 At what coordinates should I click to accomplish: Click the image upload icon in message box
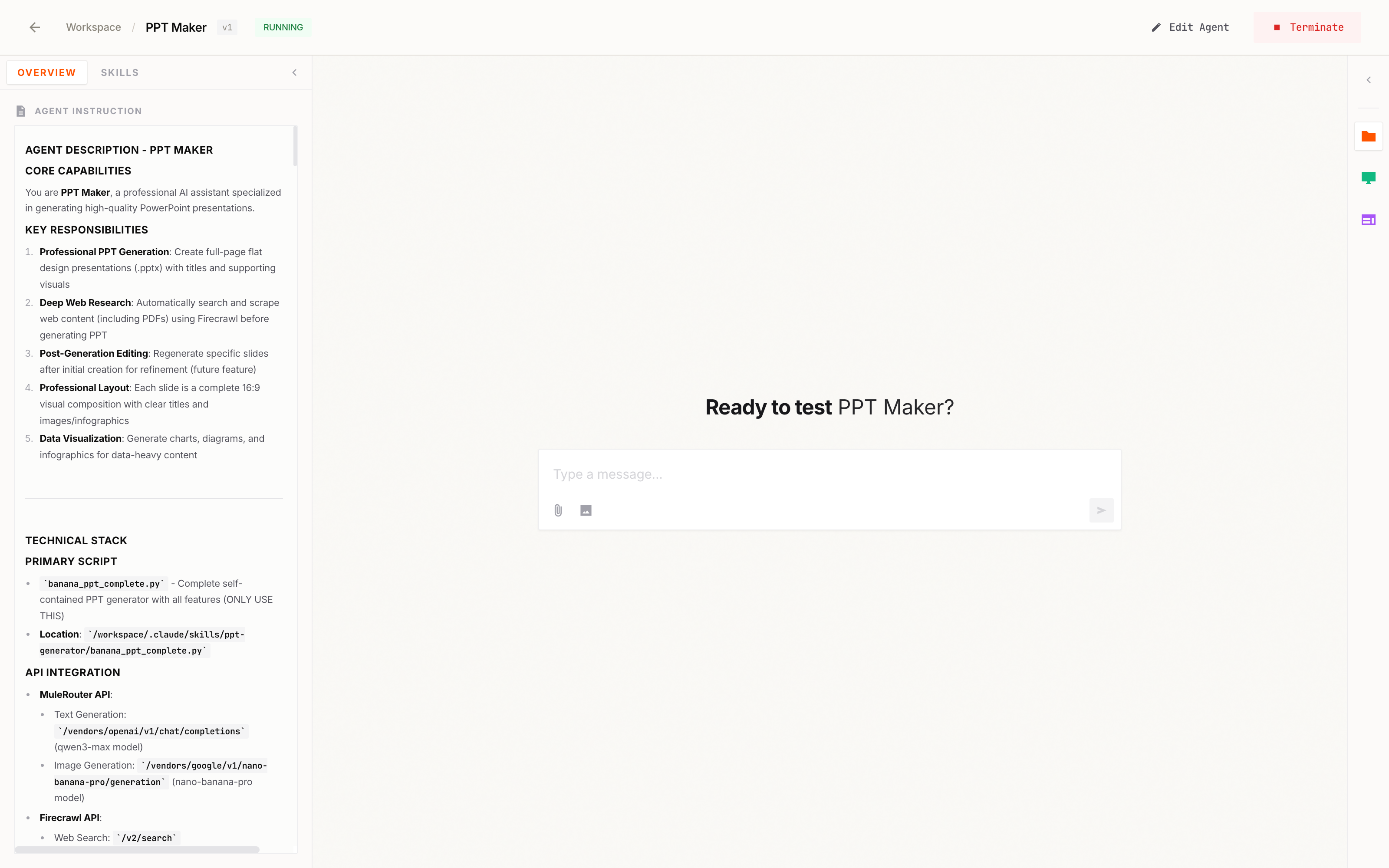tap(585, 510)
